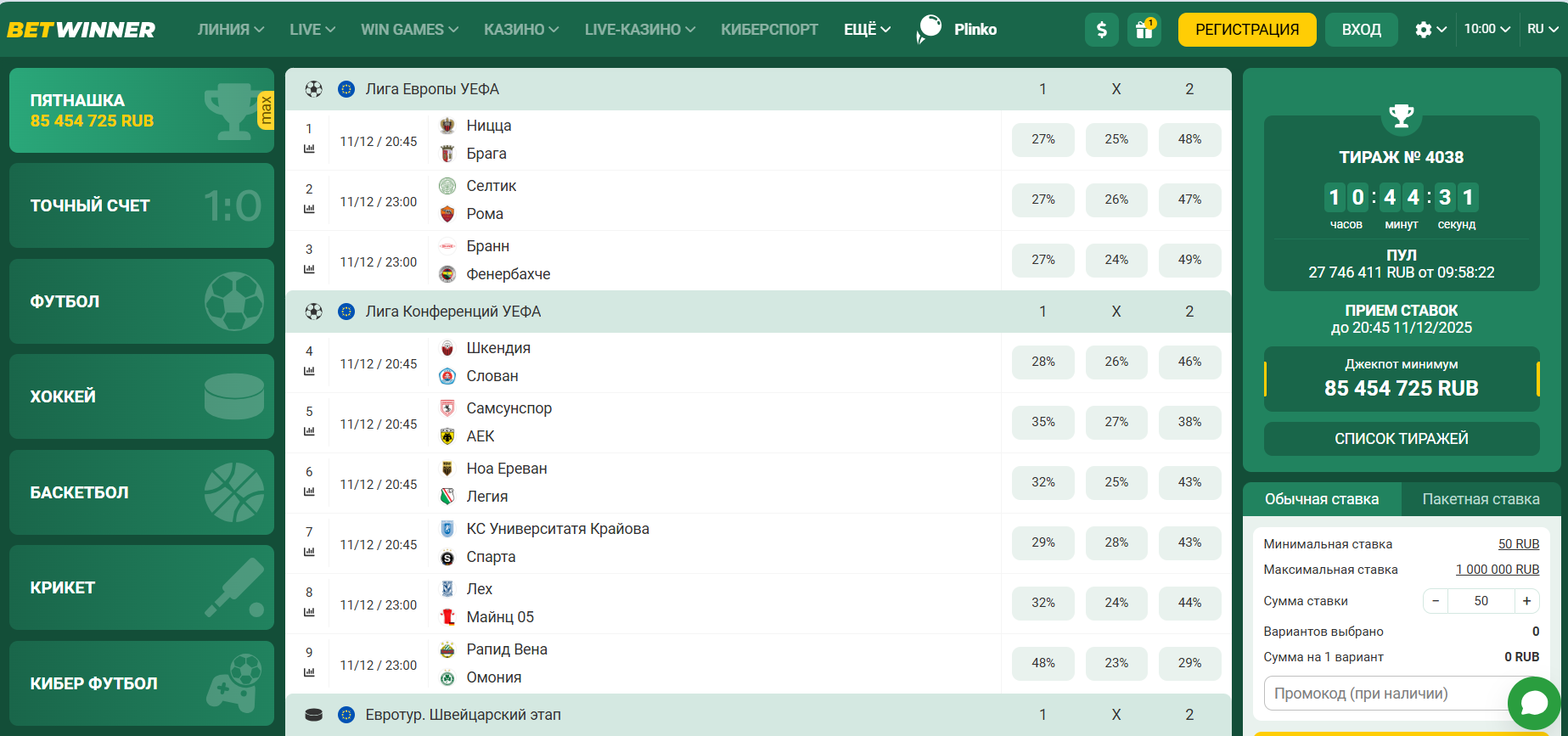Open the gift bonuses icon
The width and height of the screenshot is (1568, 736).
click(x=1144, y=30)
